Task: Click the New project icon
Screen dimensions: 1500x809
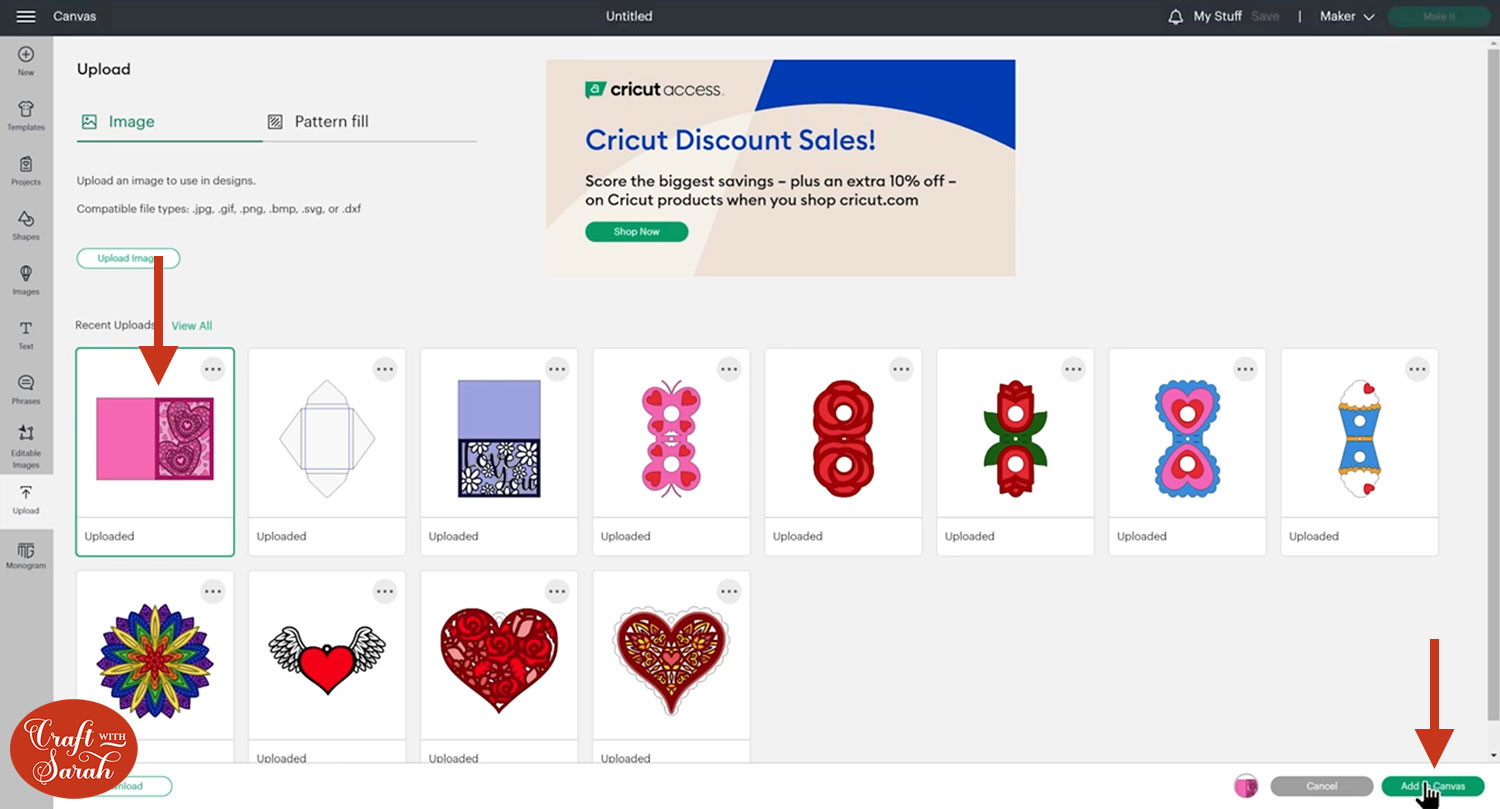Action: (x=26, y=60)
